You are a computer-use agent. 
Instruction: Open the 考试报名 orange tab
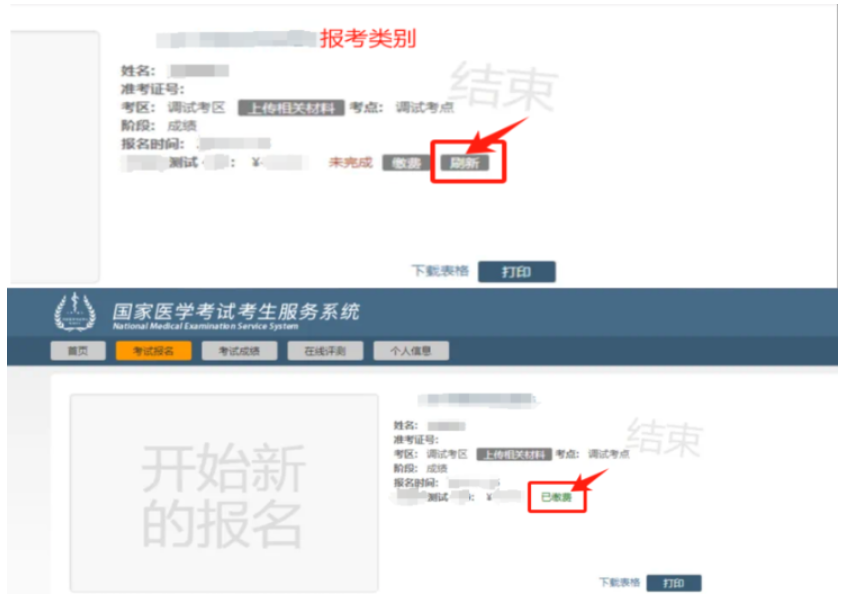click(x=153, y=351)
